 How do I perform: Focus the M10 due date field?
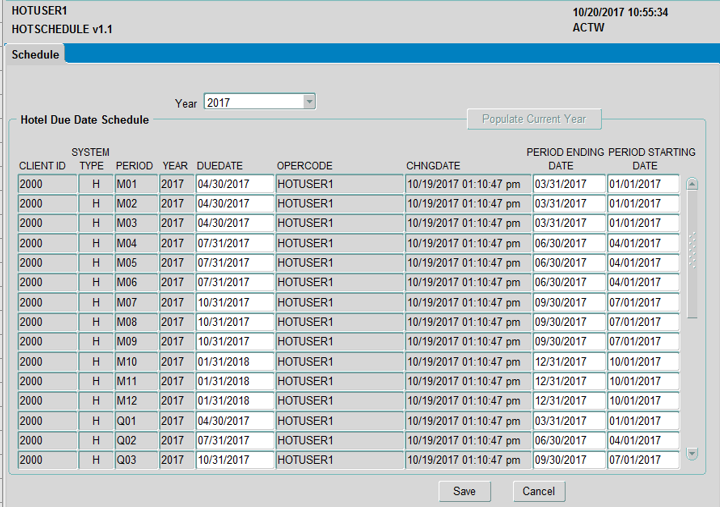point(234,362)
